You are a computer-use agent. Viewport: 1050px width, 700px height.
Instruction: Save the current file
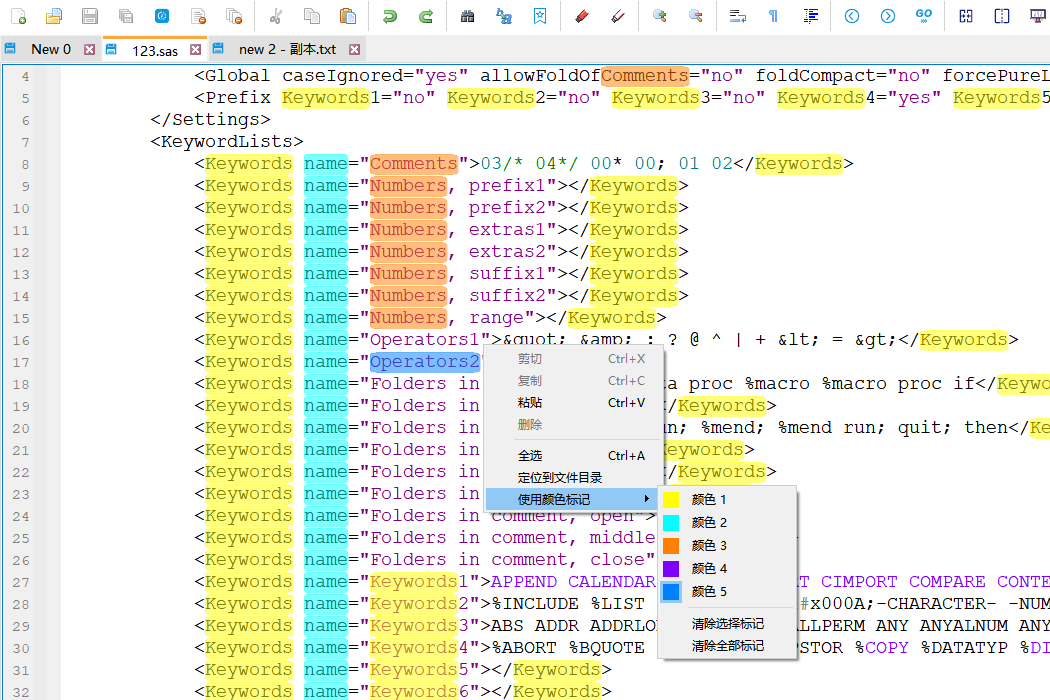click(x=90, y=16)
